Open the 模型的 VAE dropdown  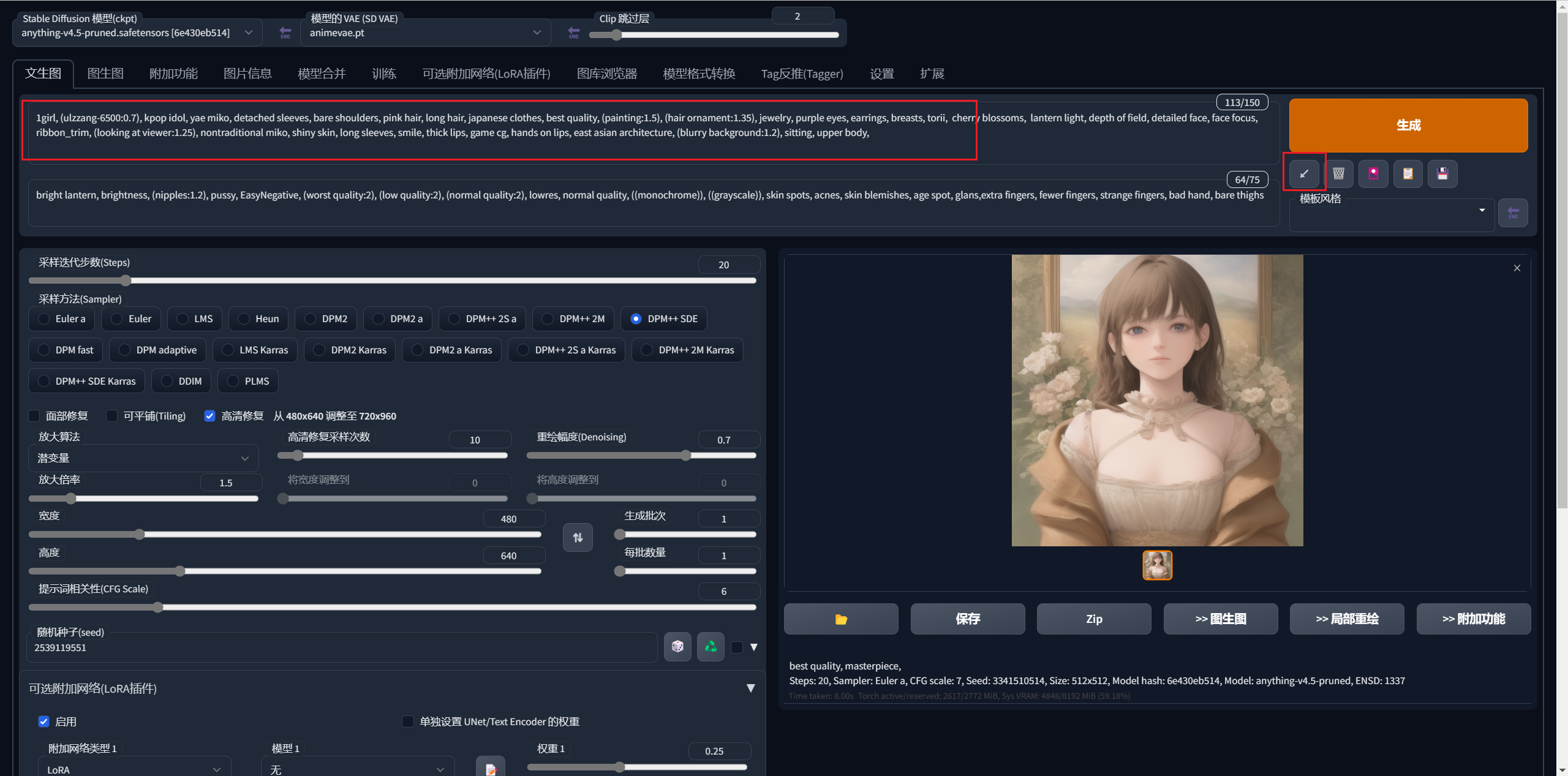[425, 33]
